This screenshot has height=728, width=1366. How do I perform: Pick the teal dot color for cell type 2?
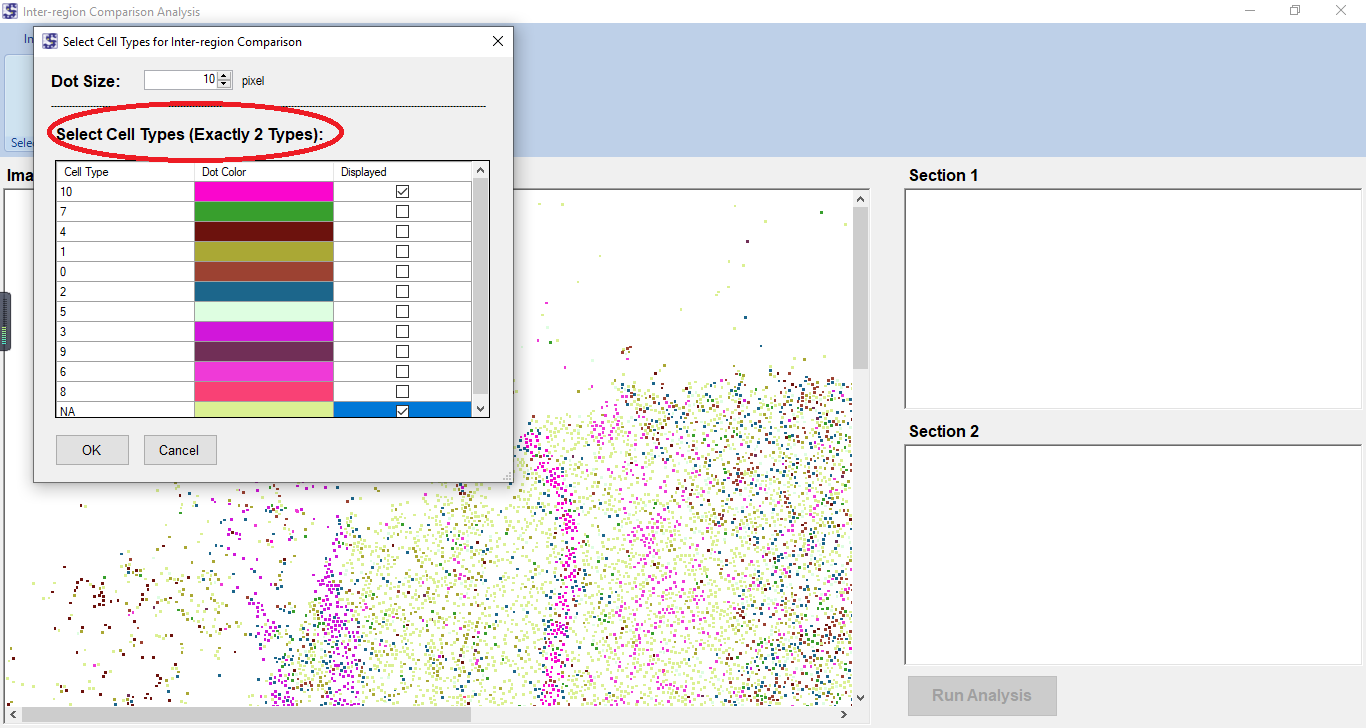264,291
